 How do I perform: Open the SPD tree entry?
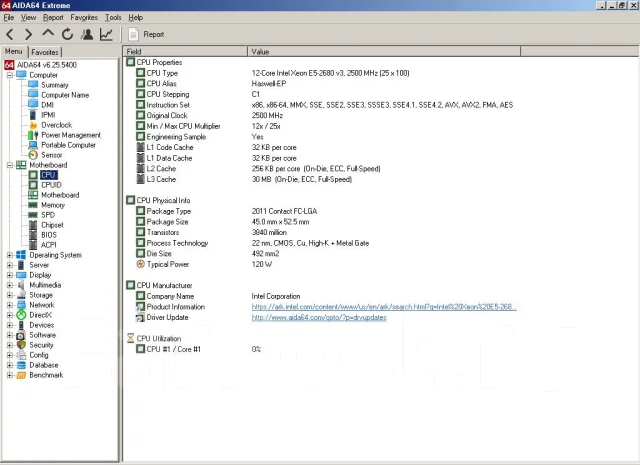click(x=48, y=215)
